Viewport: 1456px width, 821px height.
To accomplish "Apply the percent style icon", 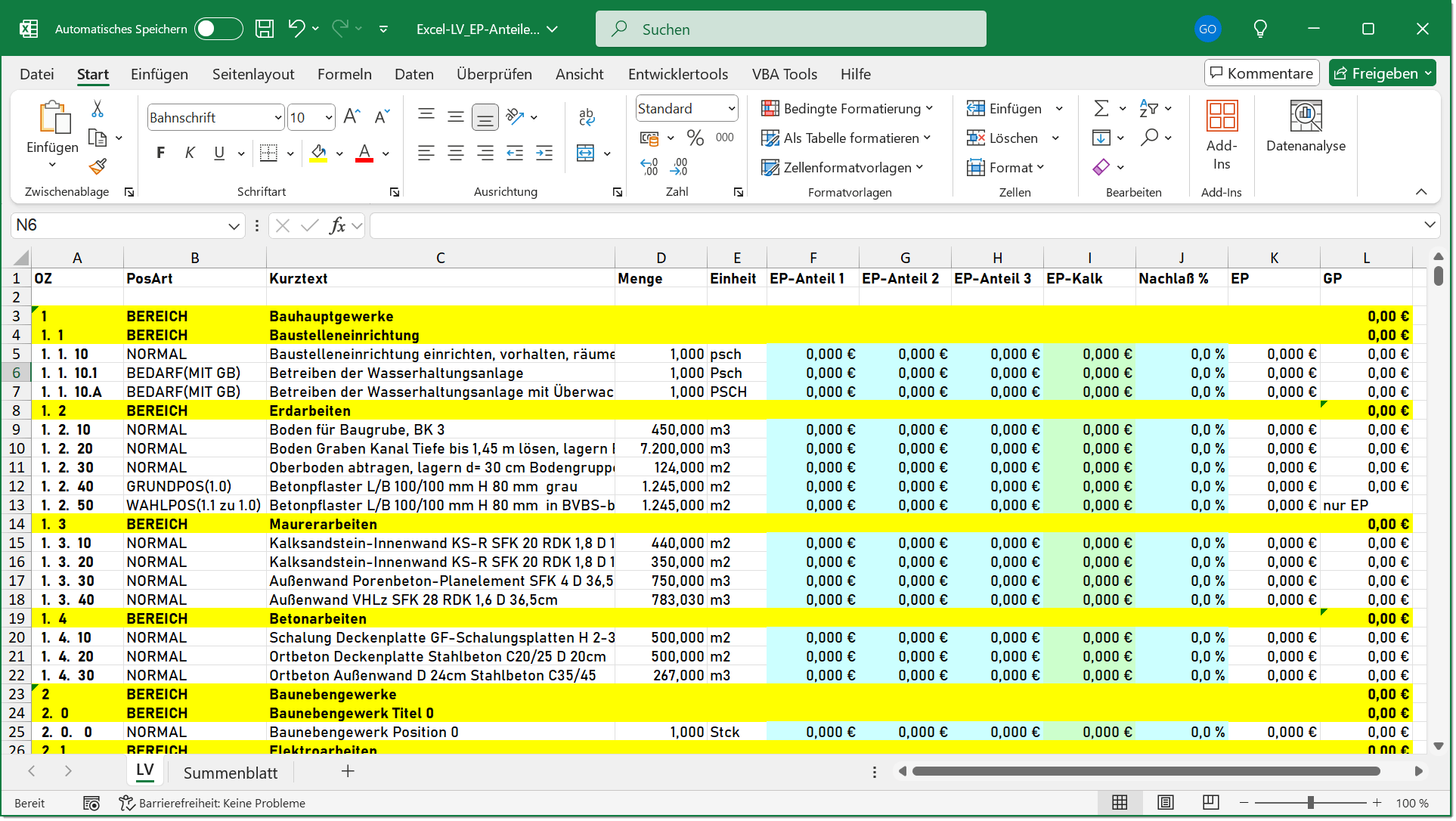I will pyautogui.click(x=695, y=138).
